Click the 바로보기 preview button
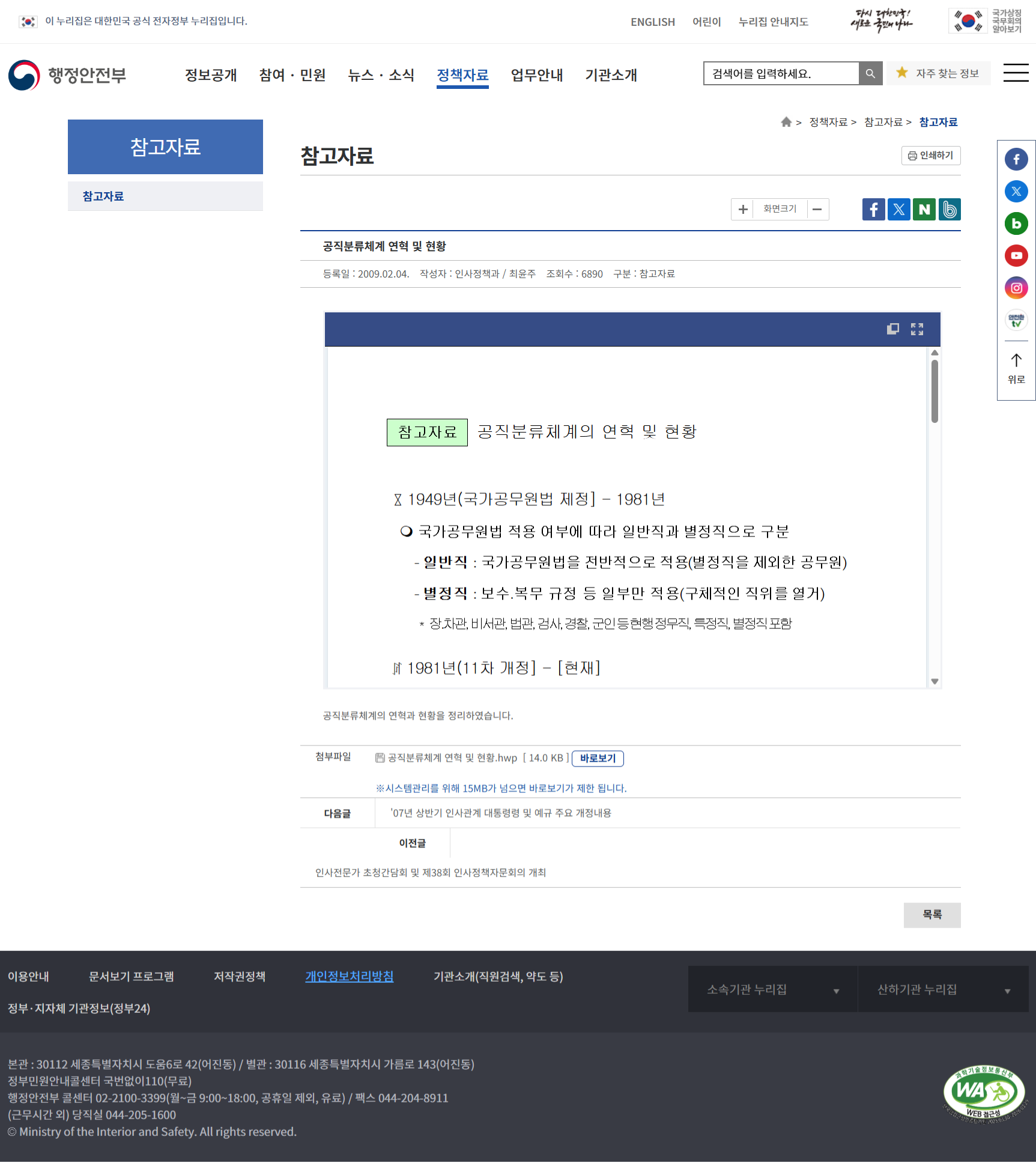 598,759
